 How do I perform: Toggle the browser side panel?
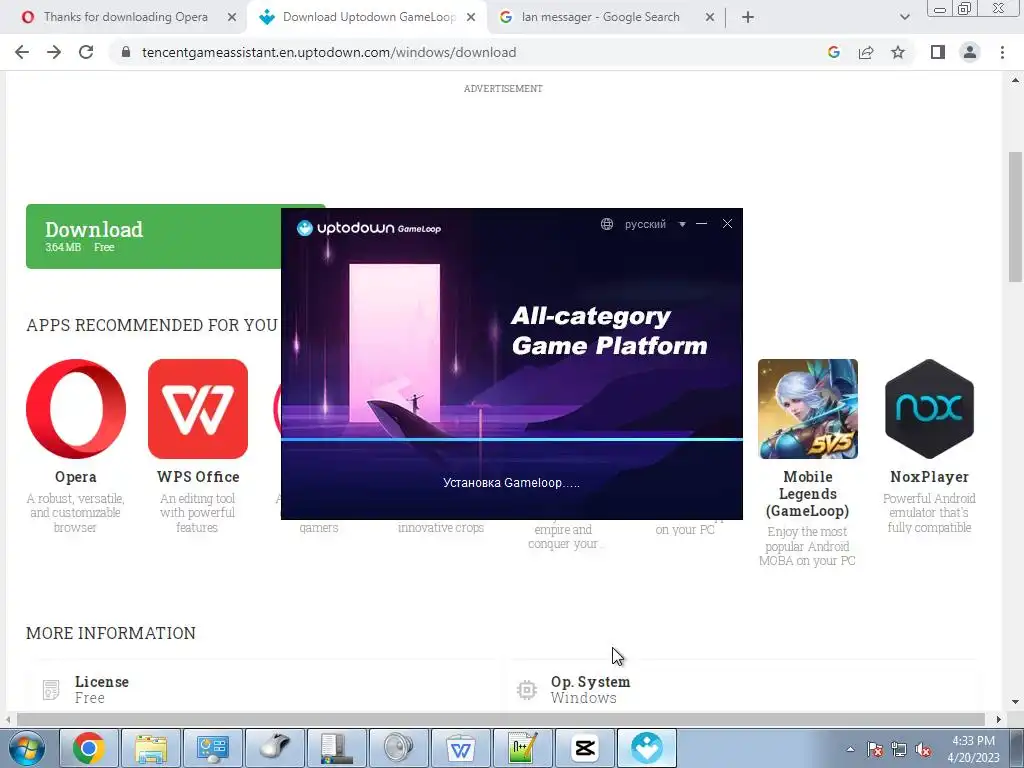[x=938, y=52]
